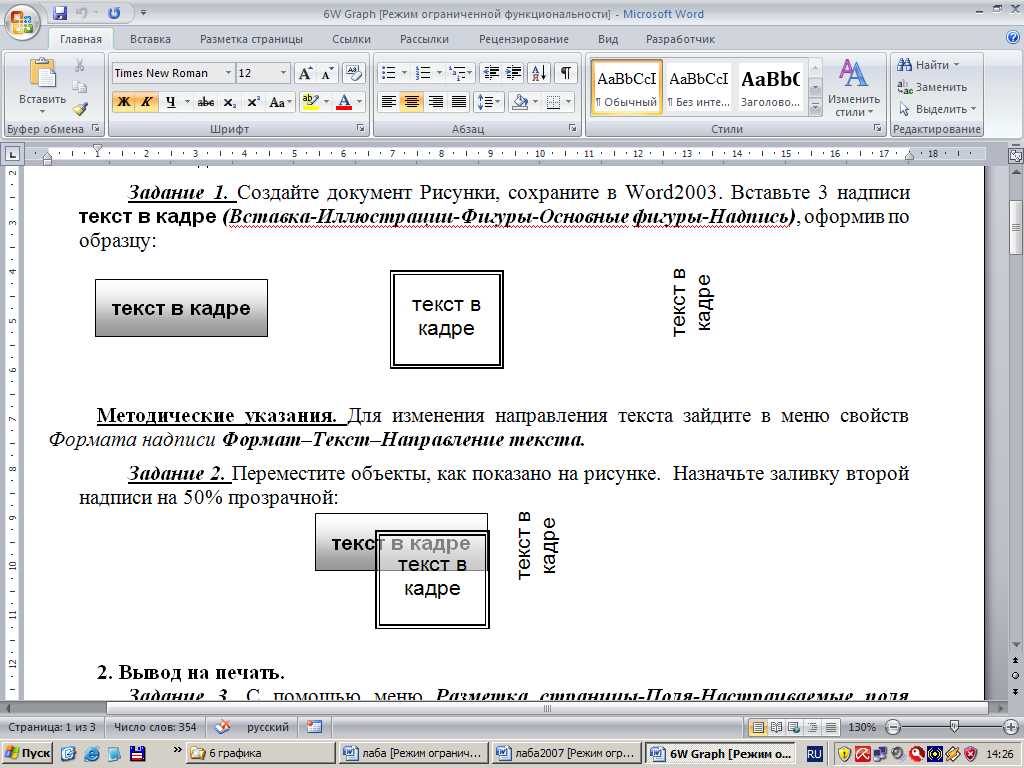Viewport: 1024px width, 768px height.
Task: Toggle the ruler display button
Action: [x=1016, y=155]
